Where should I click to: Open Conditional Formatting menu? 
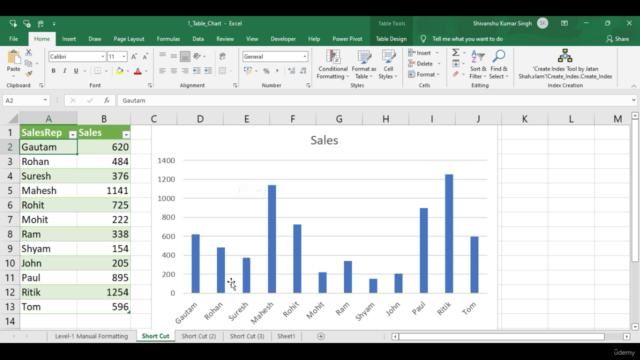[333, 64]
